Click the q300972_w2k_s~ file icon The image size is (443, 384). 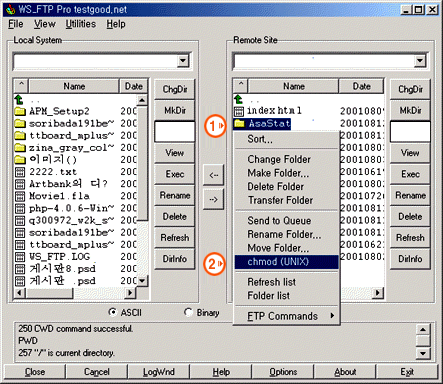[20, 220]
